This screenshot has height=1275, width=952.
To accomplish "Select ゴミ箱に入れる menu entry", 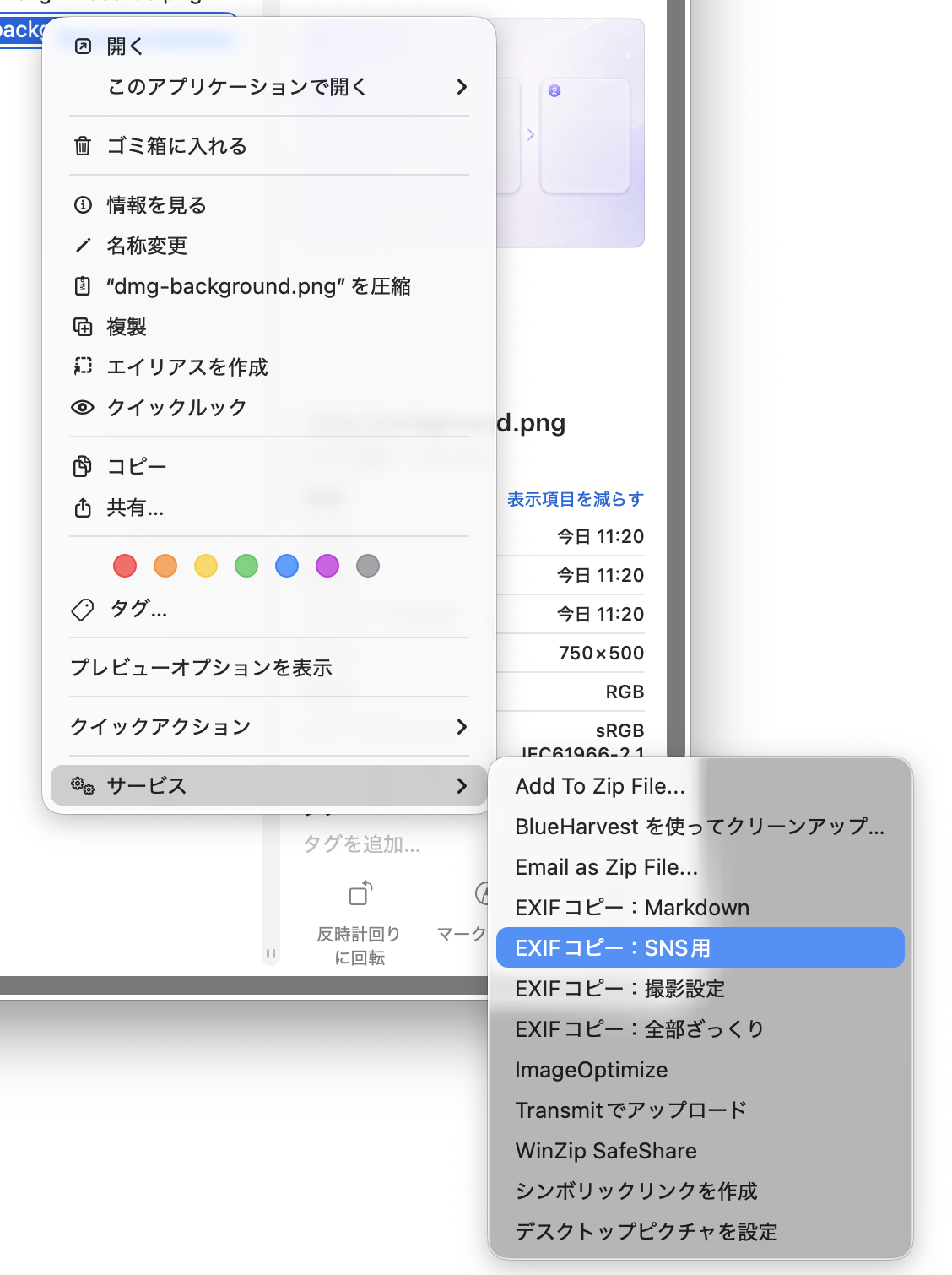I will click(268, 146).
